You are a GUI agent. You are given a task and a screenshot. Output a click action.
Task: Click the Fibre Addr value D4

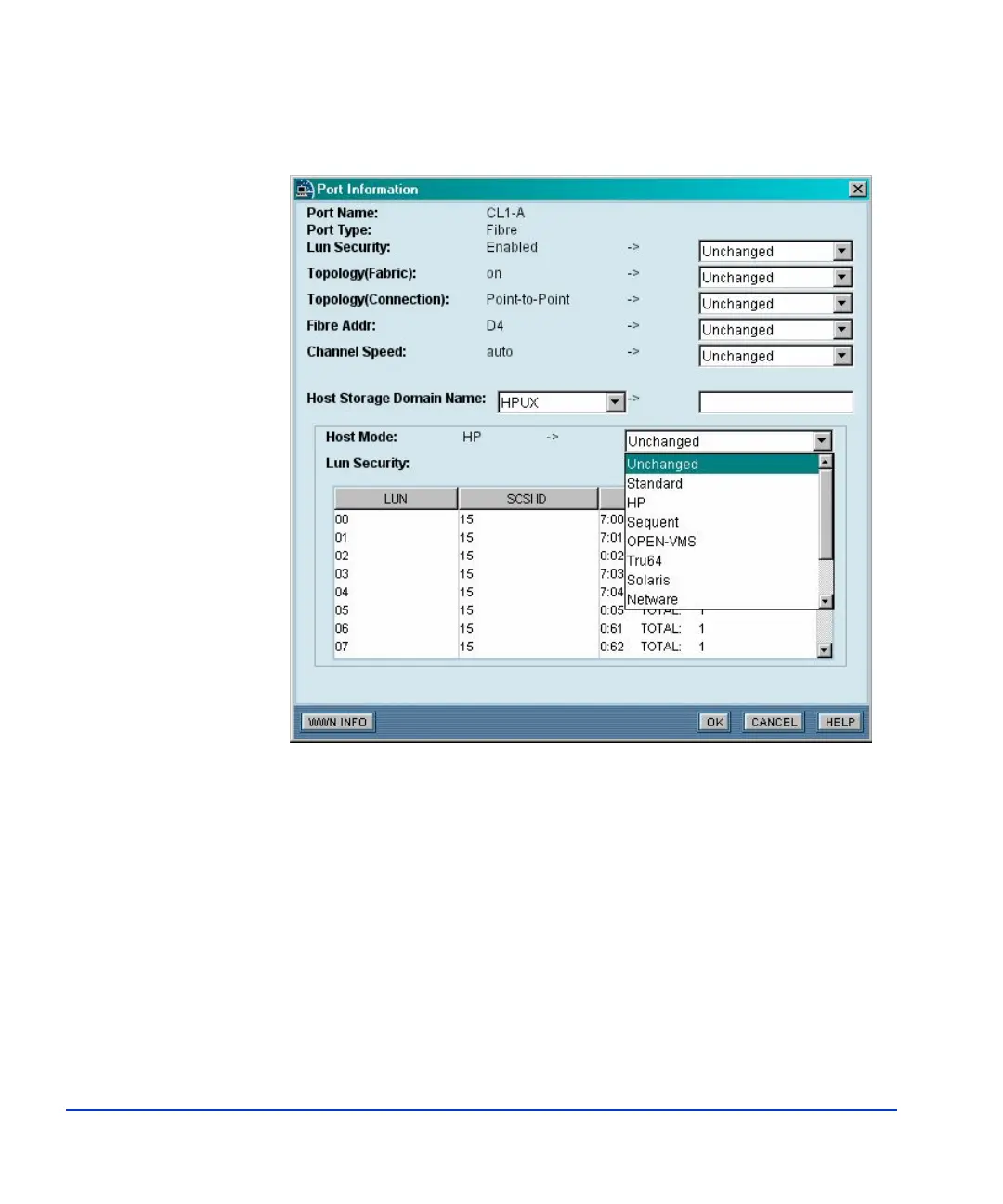click(495, 325)
